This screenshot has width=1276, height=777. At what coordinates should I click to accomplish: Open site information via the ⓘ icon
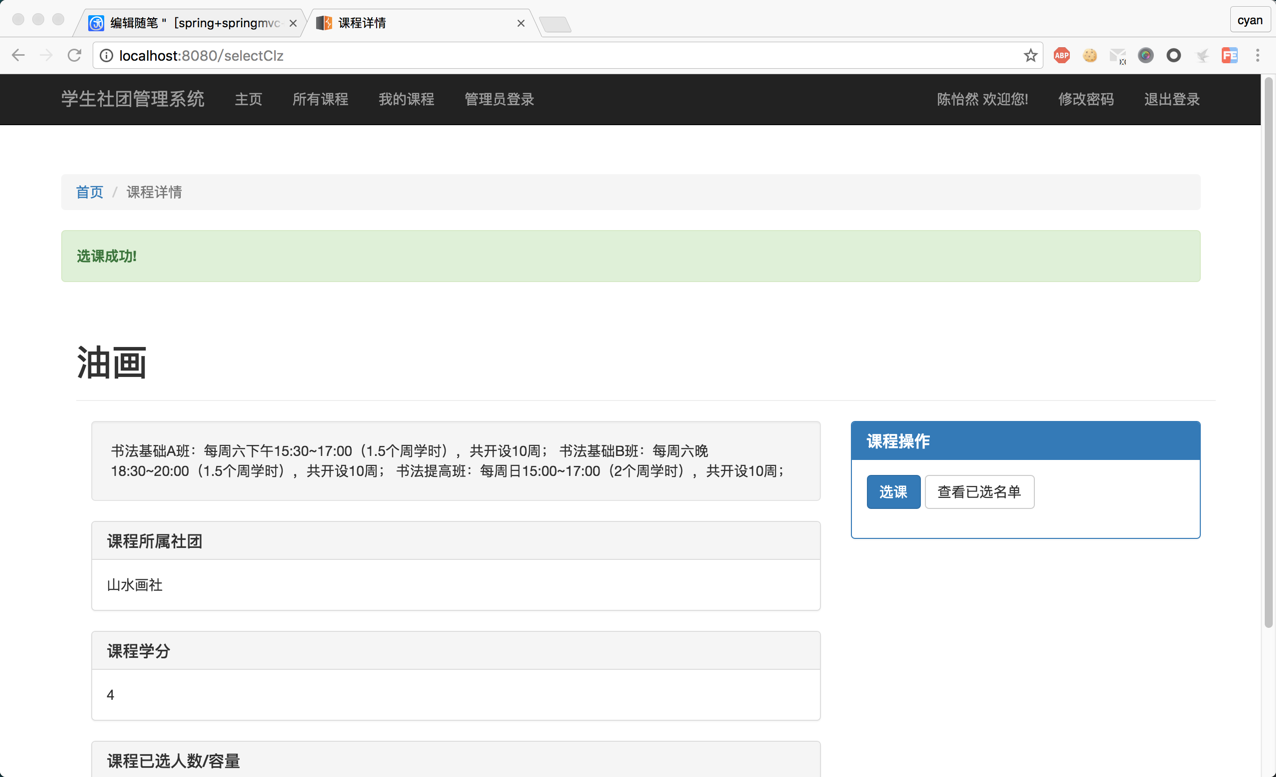[x=106, y=56]
